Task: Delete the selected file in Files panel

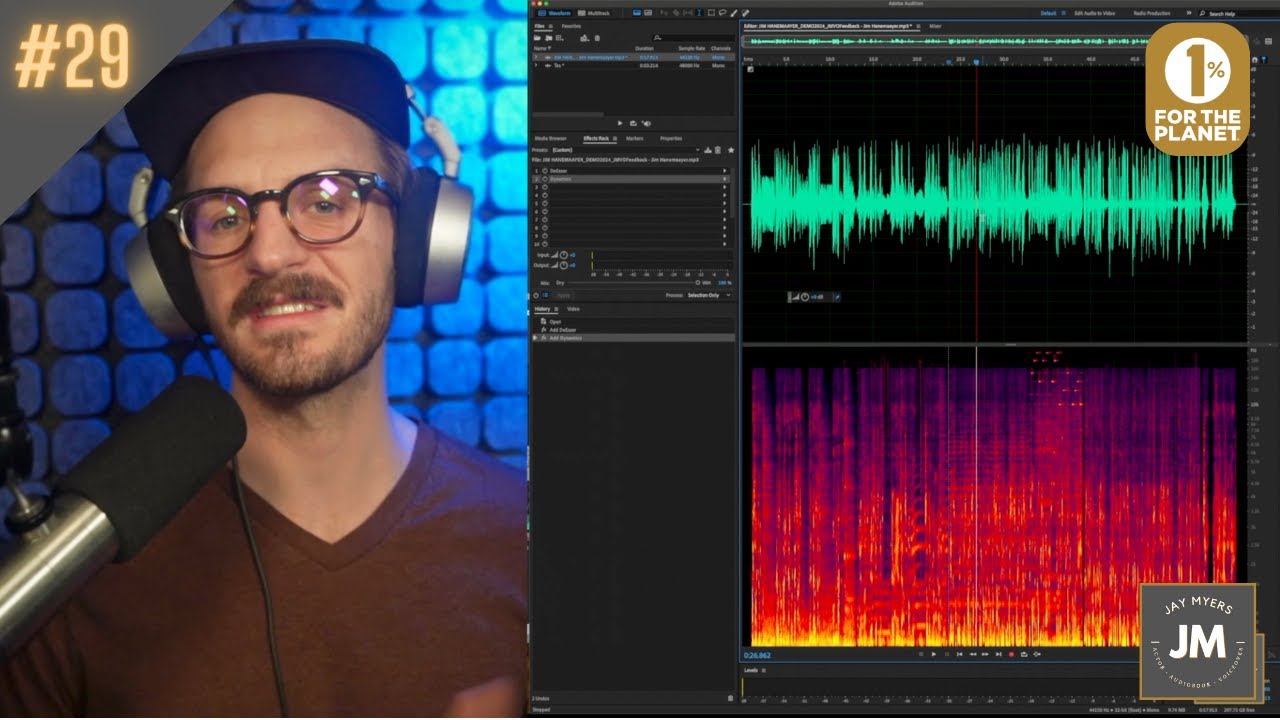Action: coord(597,37)
